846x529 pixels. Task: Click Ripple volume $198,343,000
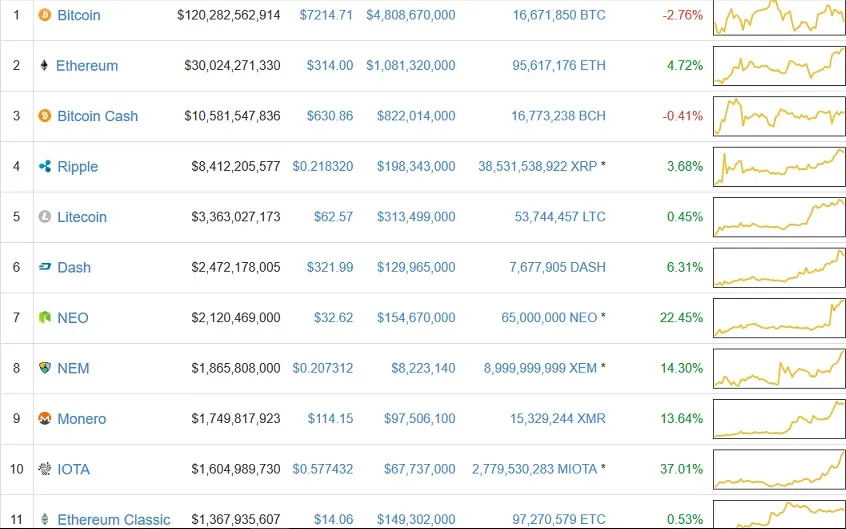click(x=416, y=166)
